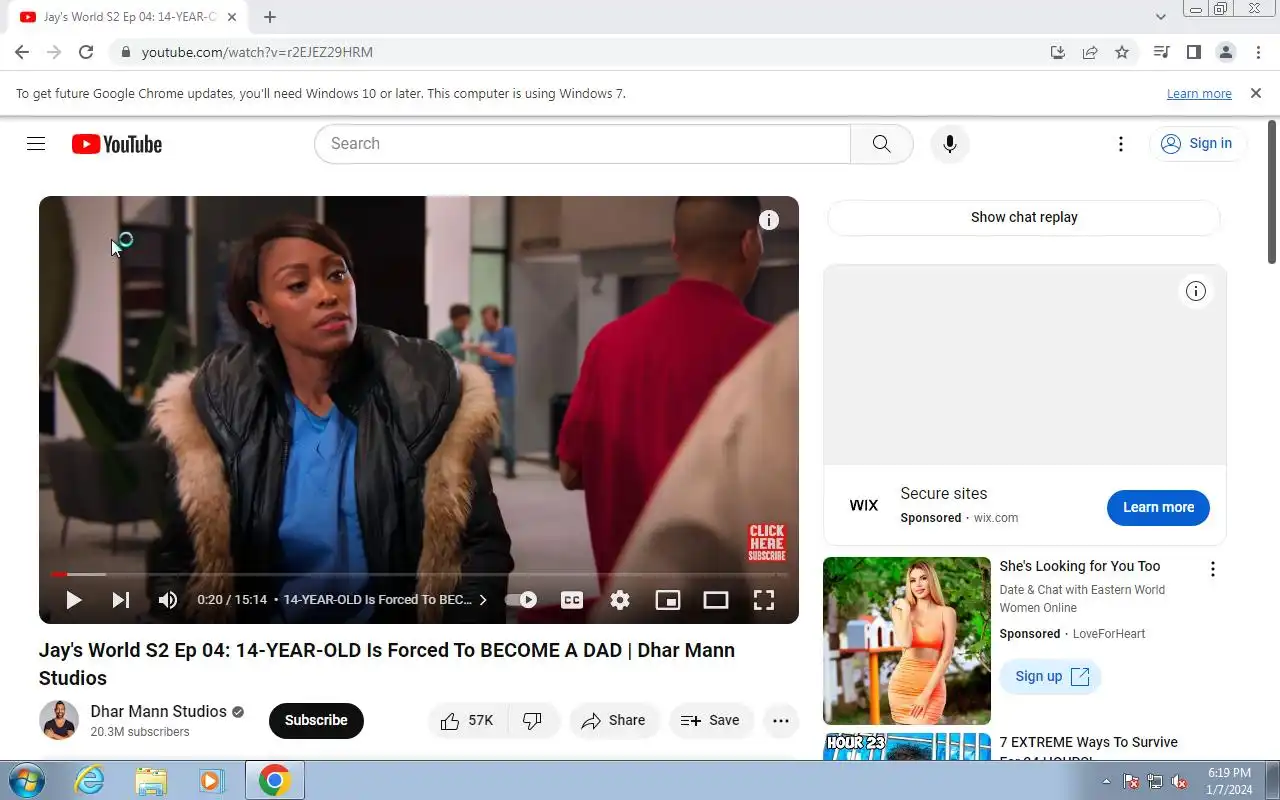This screenshot has height=800, width=1280.
Task: Start voice search with microphone icon
Action: [950, 144]
